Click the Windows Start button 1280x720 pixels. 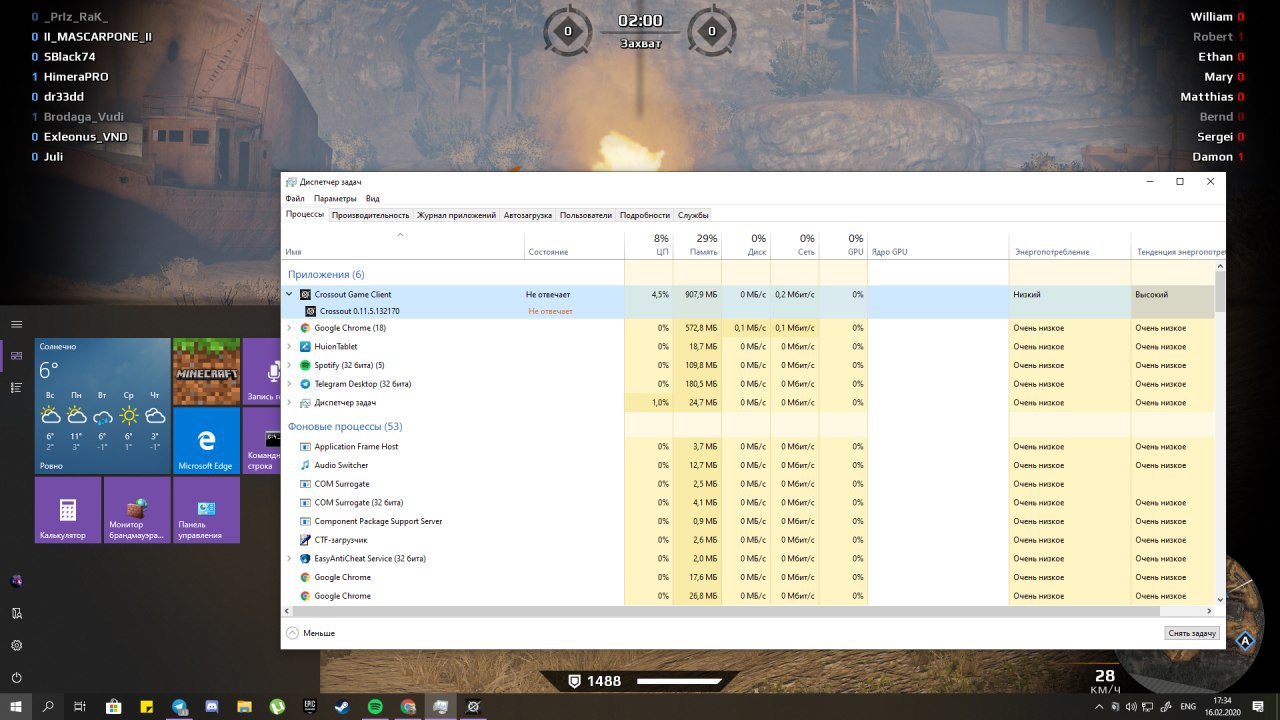click(16, 706)
